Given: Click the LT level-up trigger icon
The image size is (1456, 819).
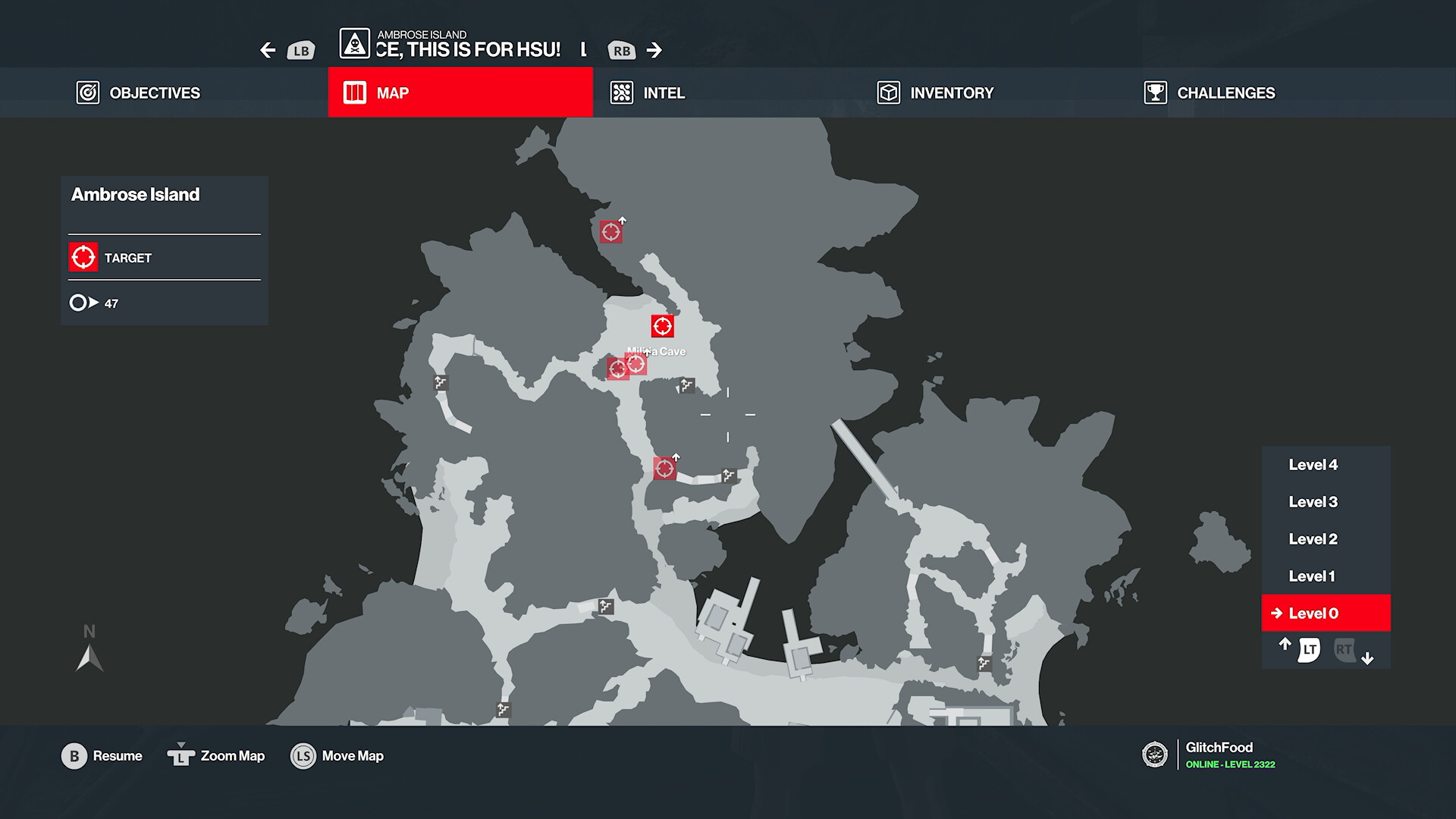Looking at the screenshot, I should (x=1309, y=649).
